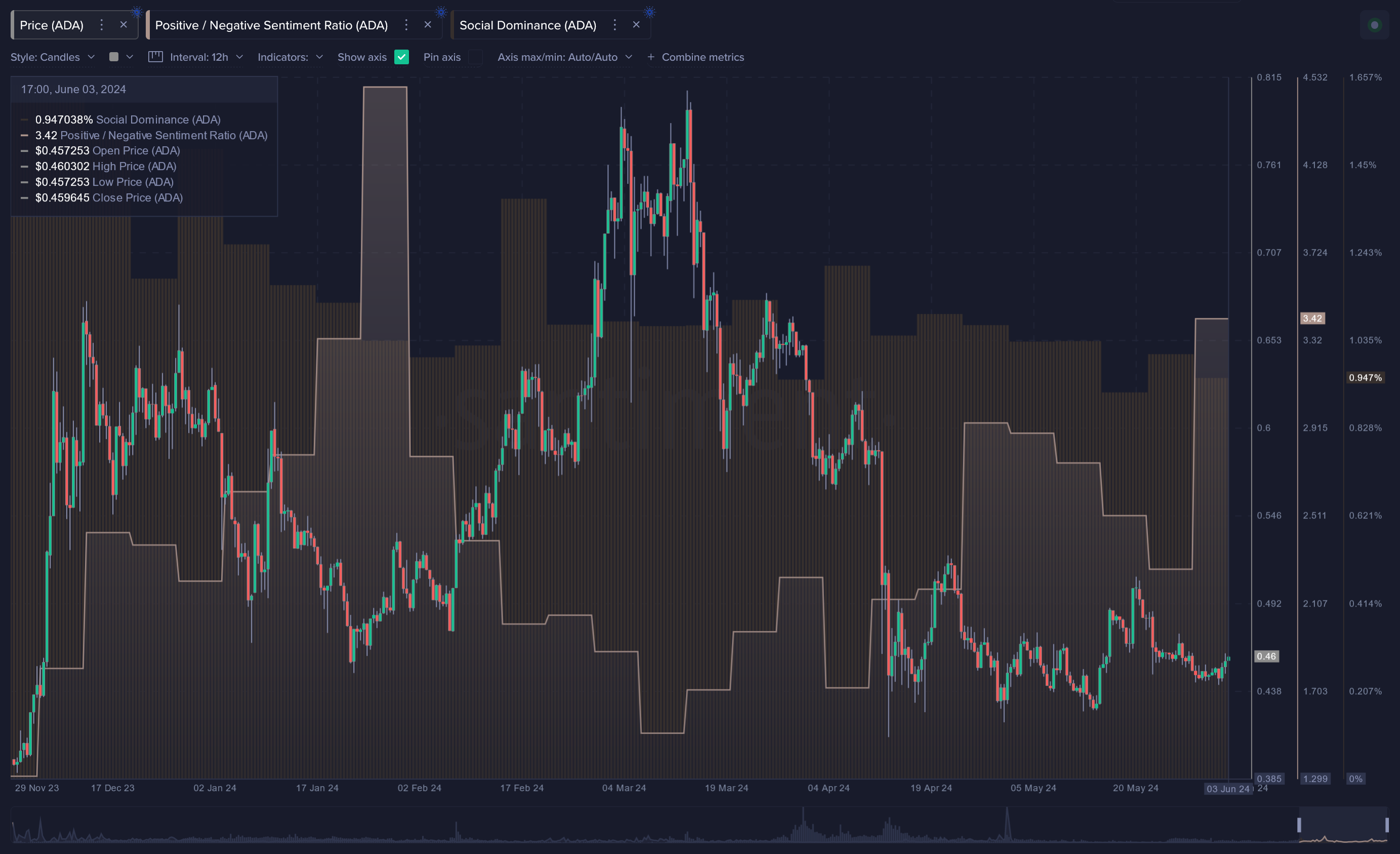
Task: Remove the Positive / Negative Sentiment Ratio metric
Action: click(428, 25)
